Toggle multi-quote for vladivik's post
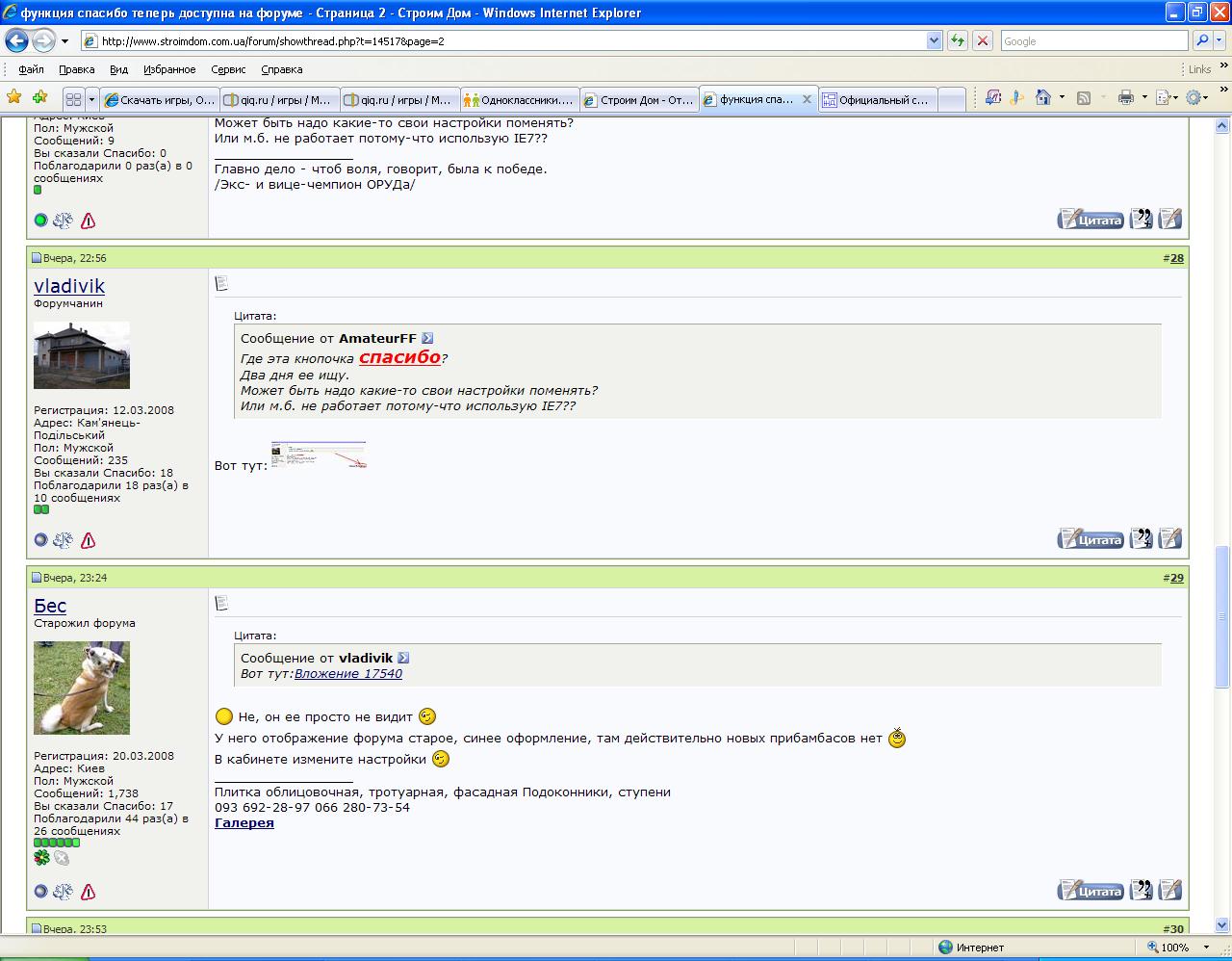Viewport: 1232px width, 961px height. tap(1141, 539)
